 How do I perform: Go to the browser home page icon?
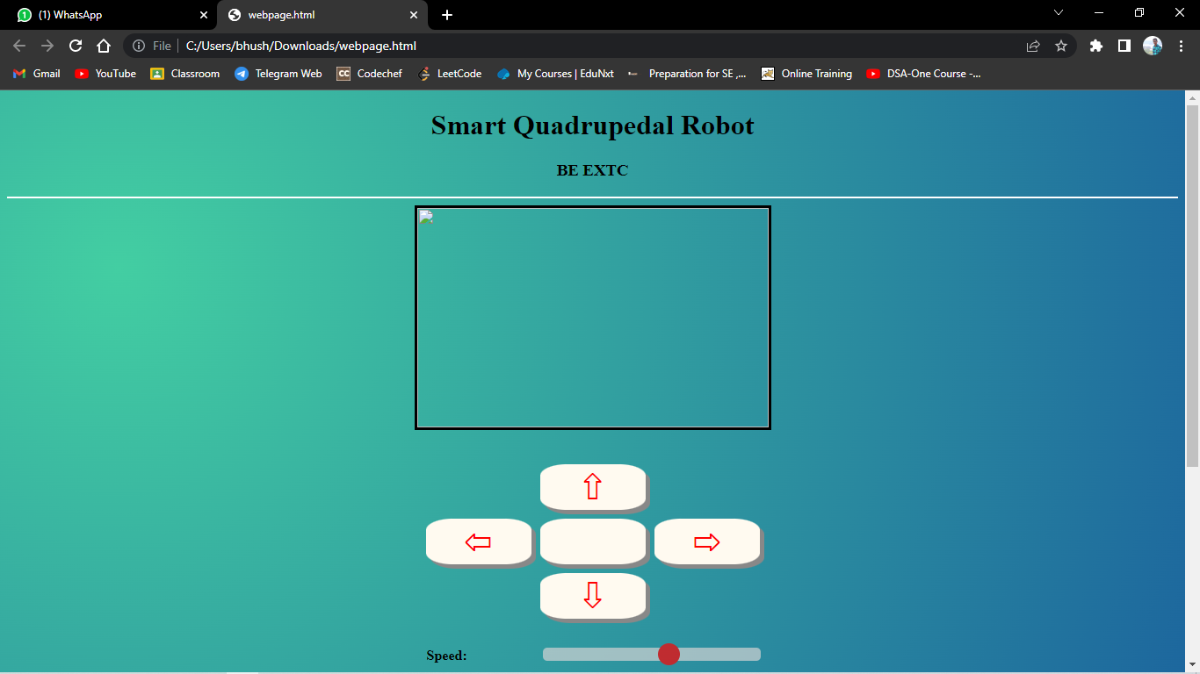coord(103,46)
